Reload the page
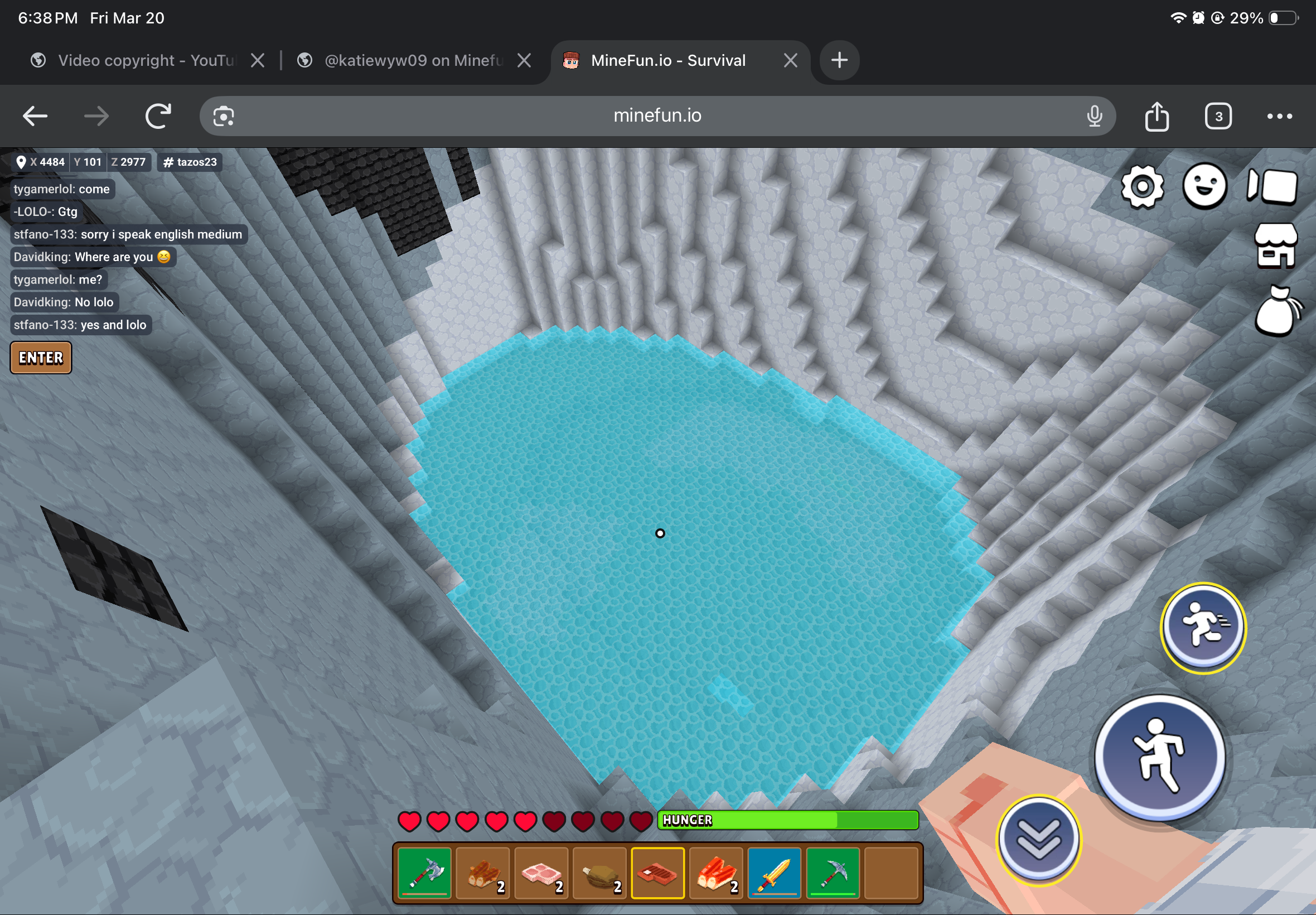The image size is (1316, 915). 158,117
